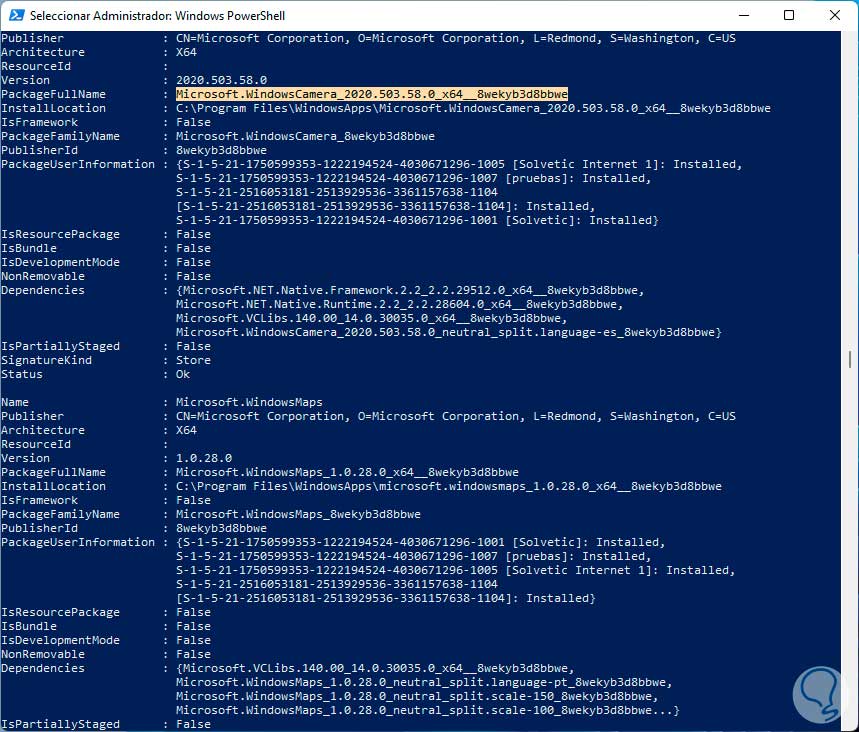859x732 pixels.
Task: Click SignatureKind value Store
Action: (193, 361)
